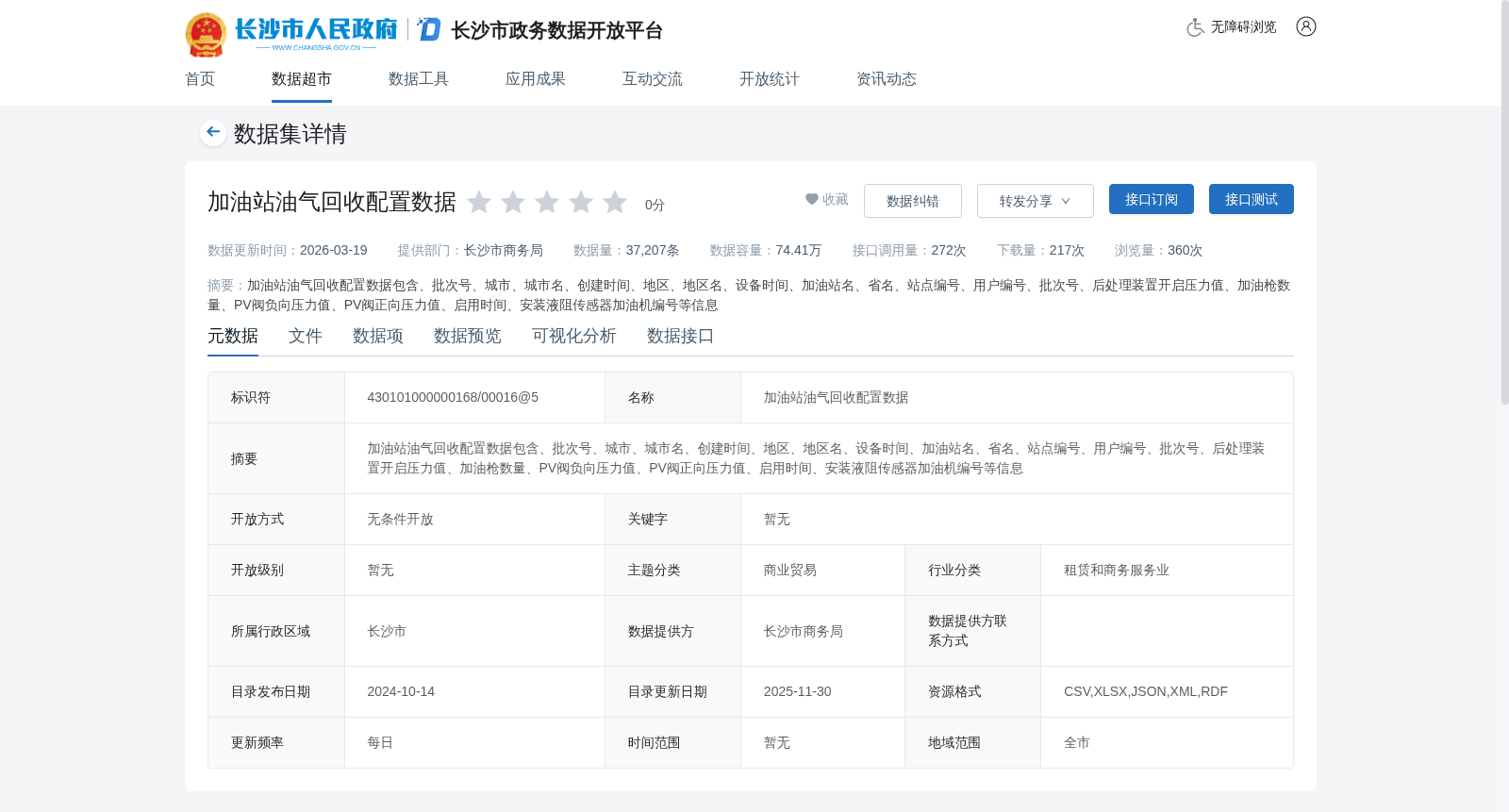Viewport: 1509px width, 812px height.
Task: Open the 首页 navigation item
Action: point(200,79)
